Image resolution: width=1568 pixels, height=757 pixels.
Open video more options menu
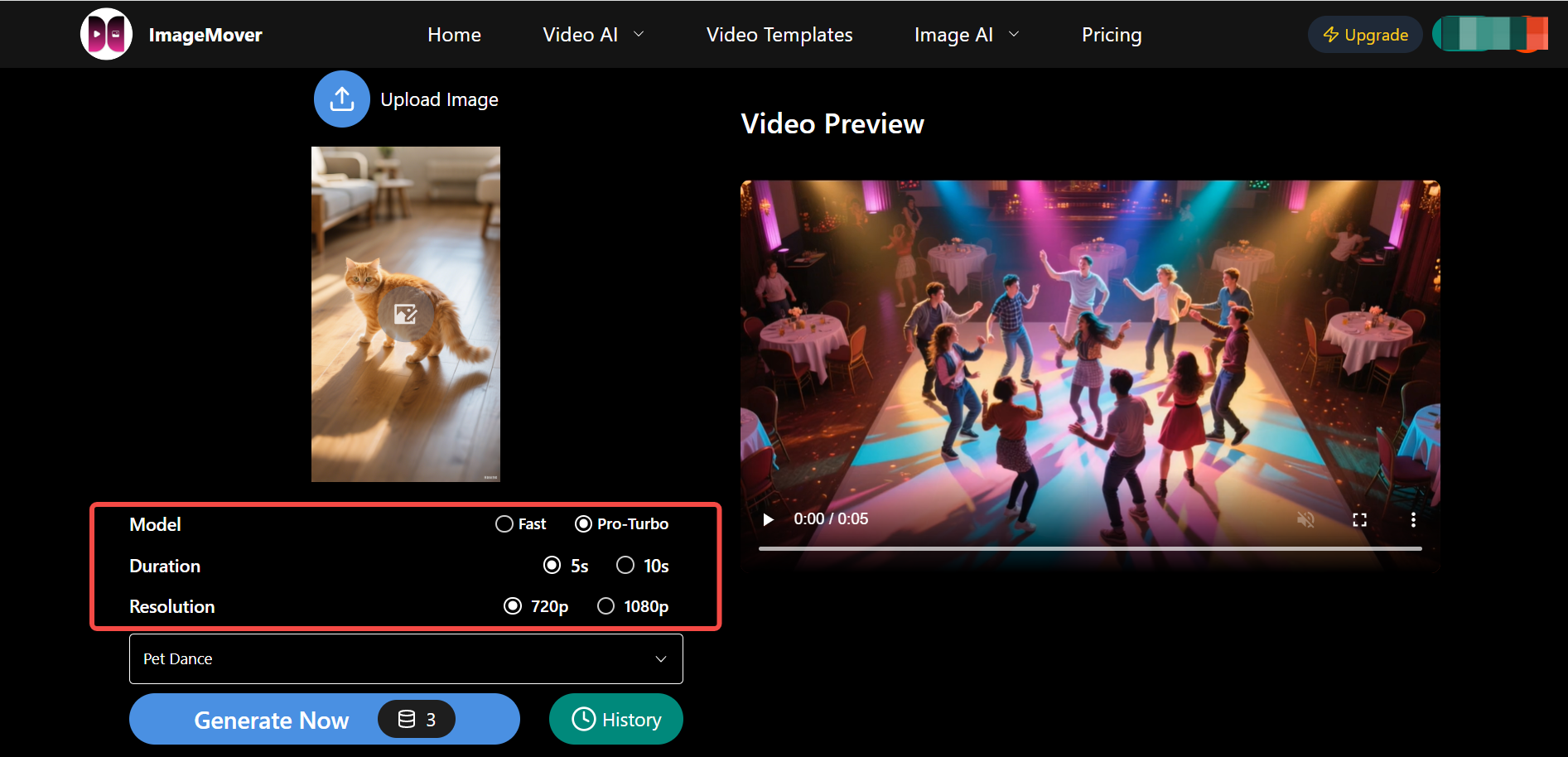(x=1413, y=519)
